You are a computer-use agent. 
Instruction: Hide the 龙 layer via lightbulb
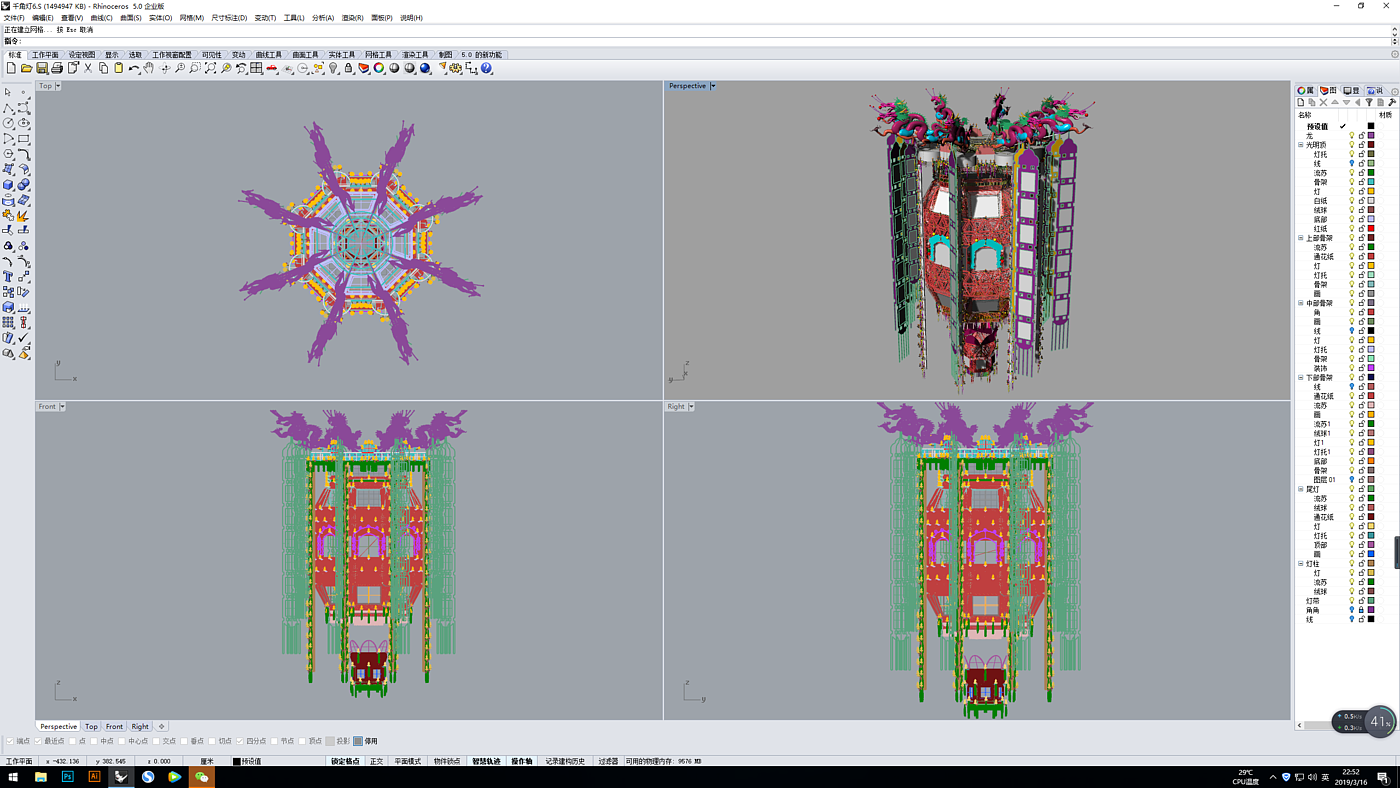pos(1351,136)
